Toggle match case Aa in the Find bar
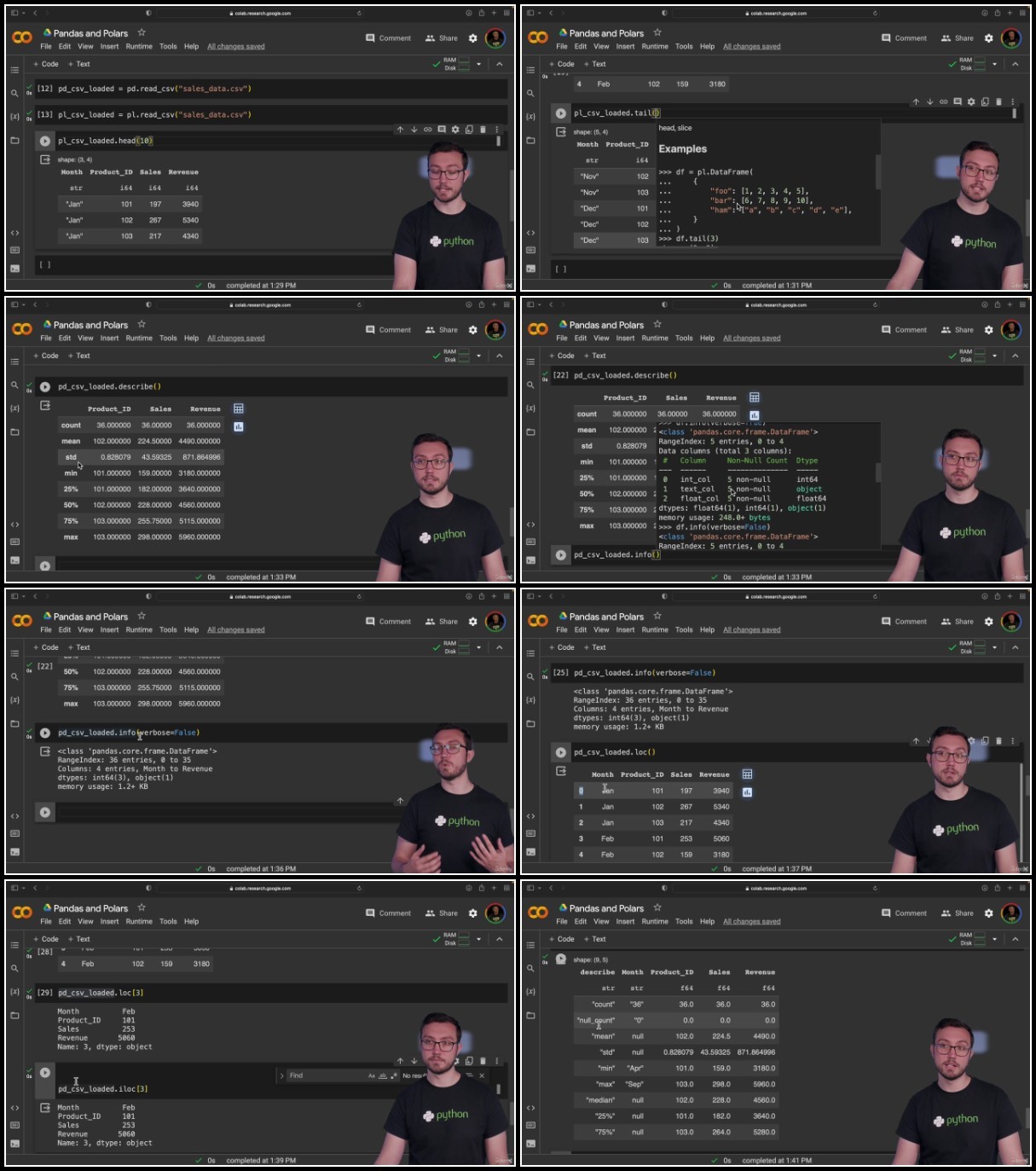Image resolution: width=1036 pixels, height=1171 pixels. [372, 1075]
